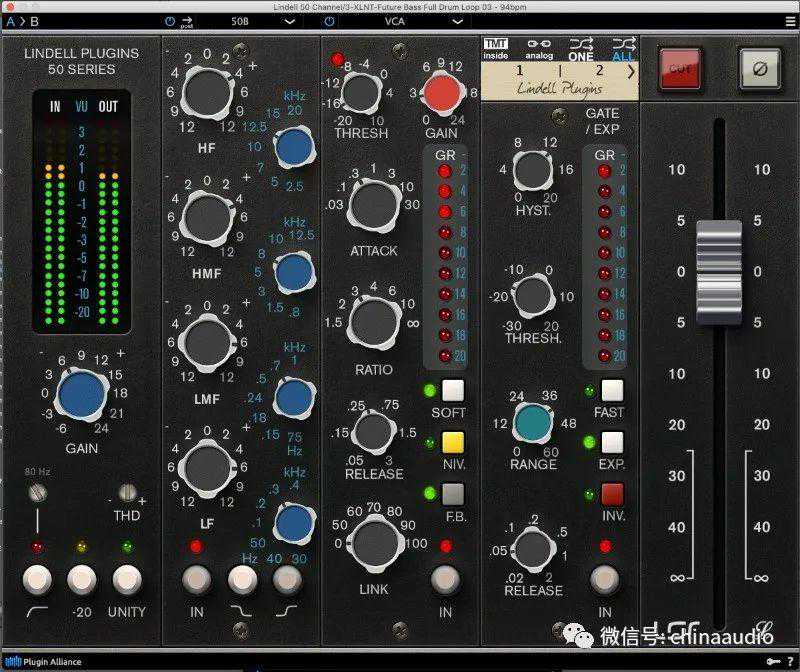This screenshot has height=672, width=800.
Task: Switch to the B preset slot
Action: (x=35, y=21)
